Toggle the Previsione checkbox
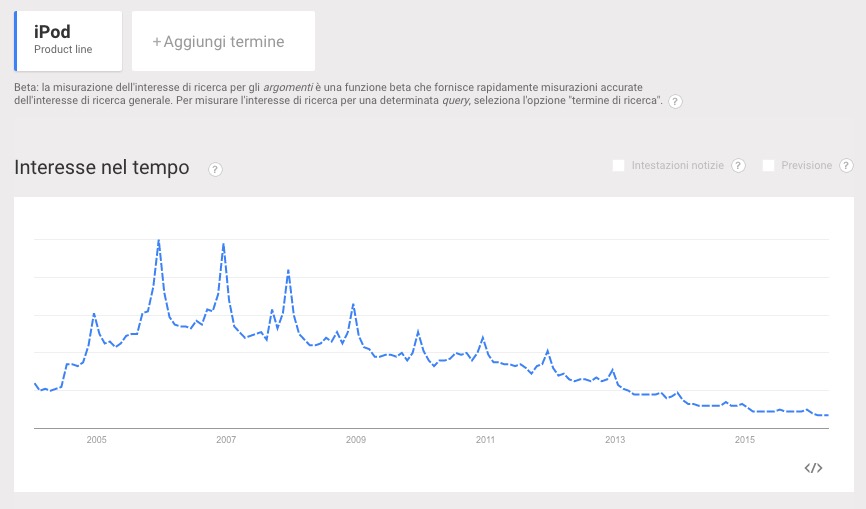The width and height of the screenshot is (866, 509). pyautogui.click(x=769, y=166)
